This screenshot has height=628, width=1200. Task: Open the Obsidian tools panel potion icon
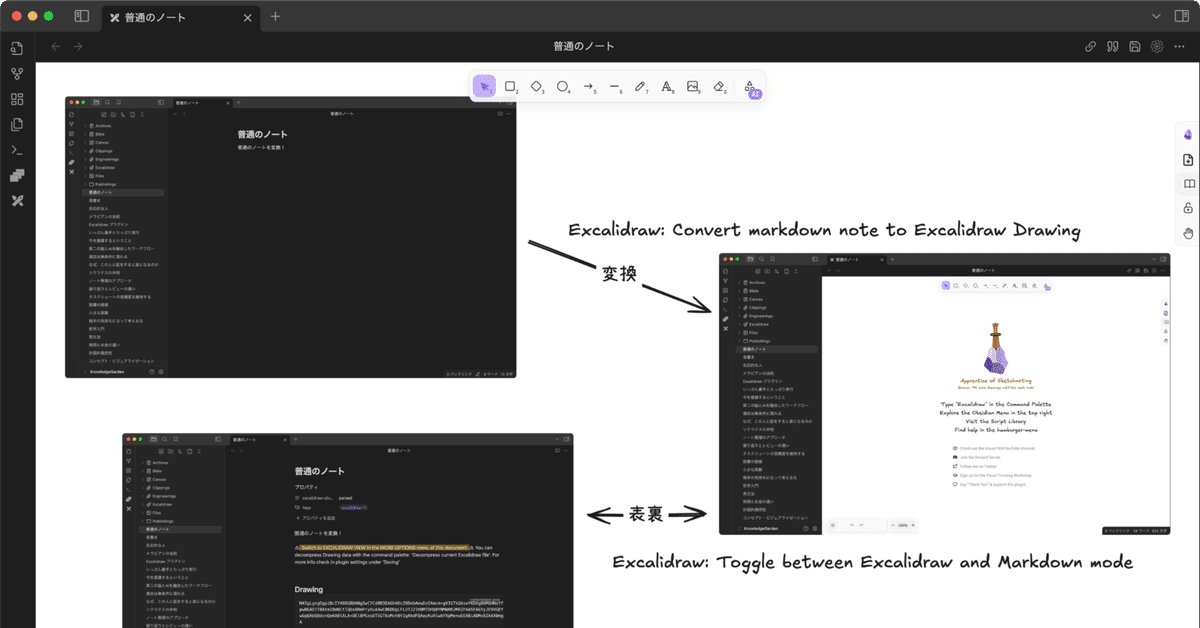tap(1188, 135)
